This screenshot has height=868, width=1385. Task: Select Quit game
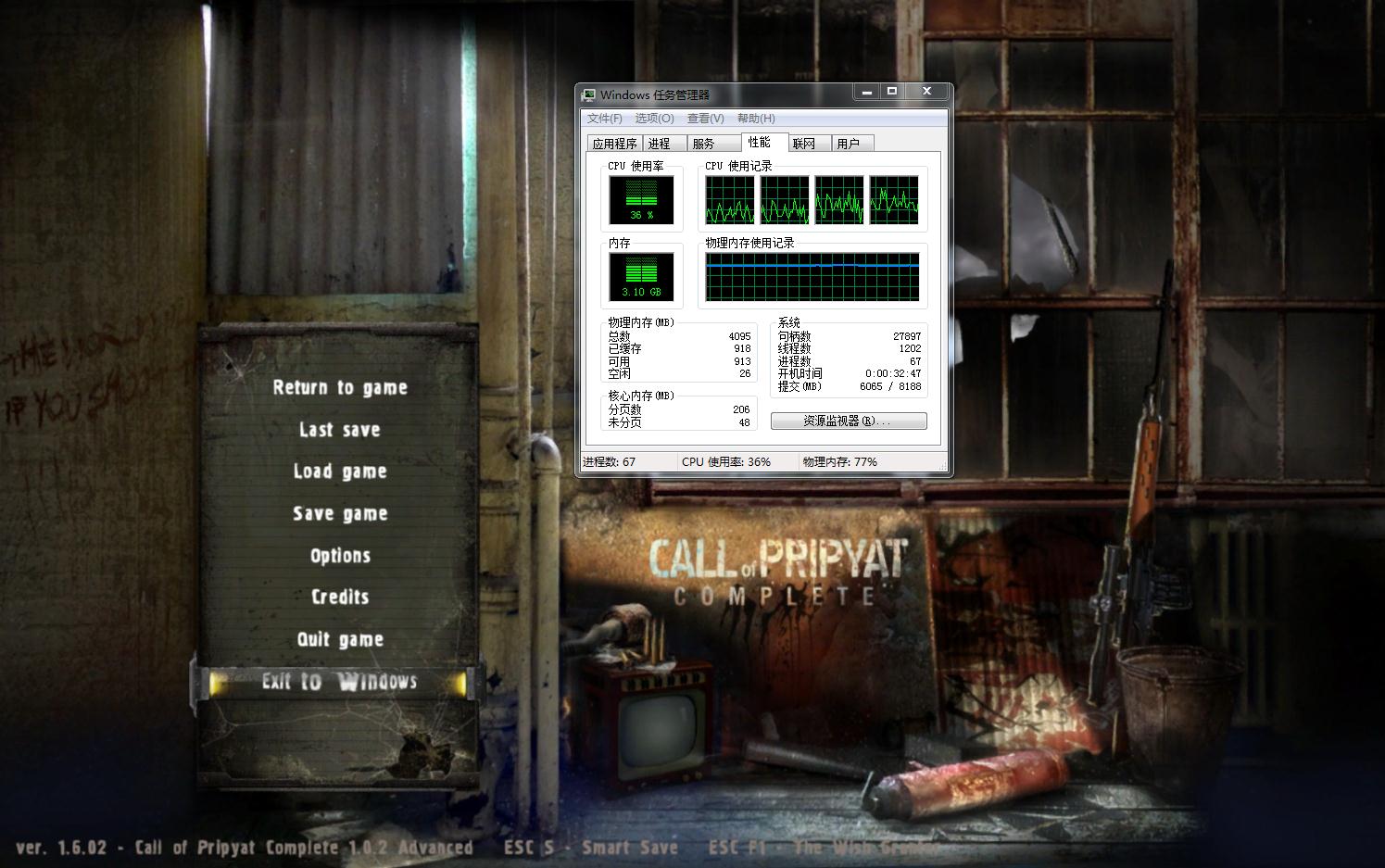[340, 639]
